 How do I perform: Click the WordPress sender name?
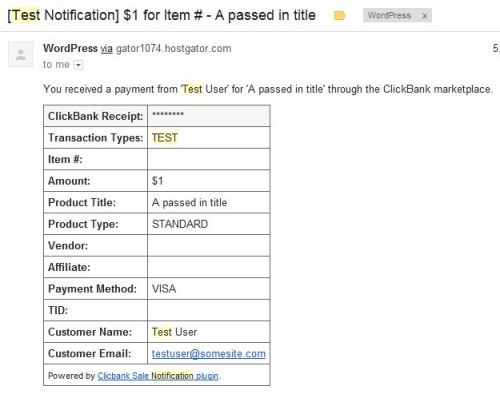[x=70, y=48]
